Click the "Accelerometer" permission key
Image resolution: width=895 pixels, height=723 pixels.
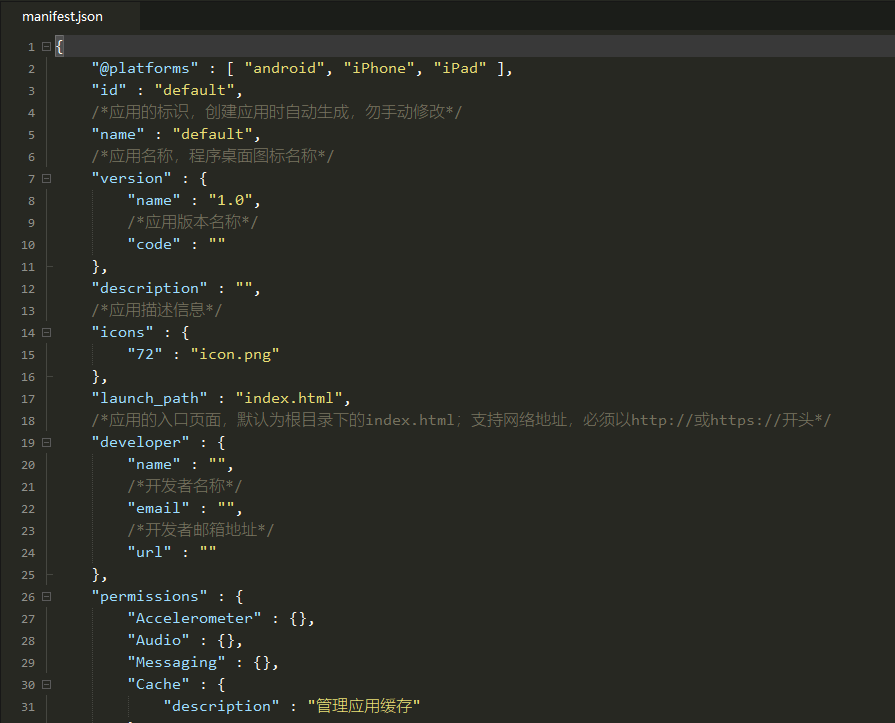coord(195,619)
